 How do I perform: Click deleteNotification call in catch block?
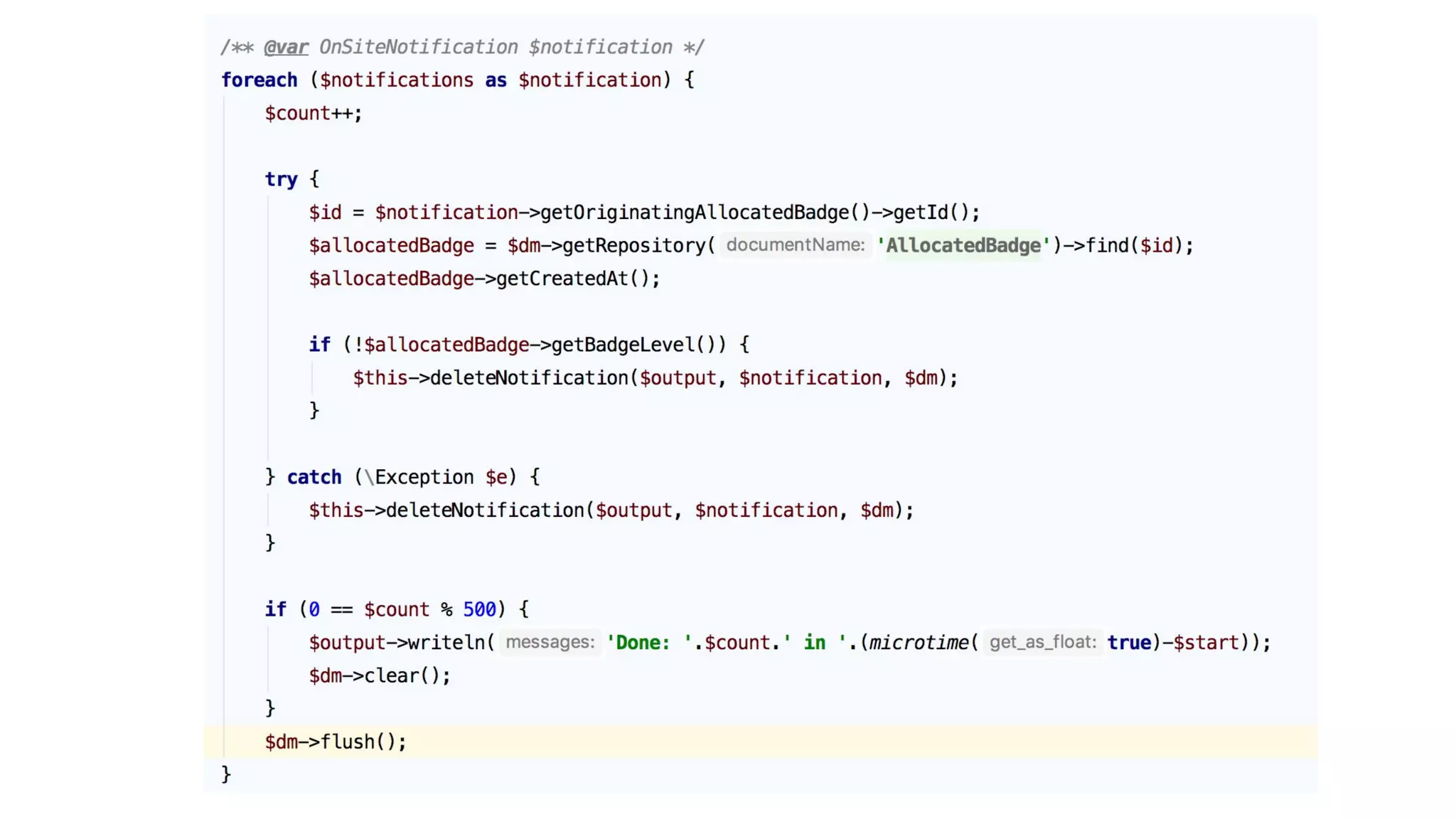tap(485, 510)
